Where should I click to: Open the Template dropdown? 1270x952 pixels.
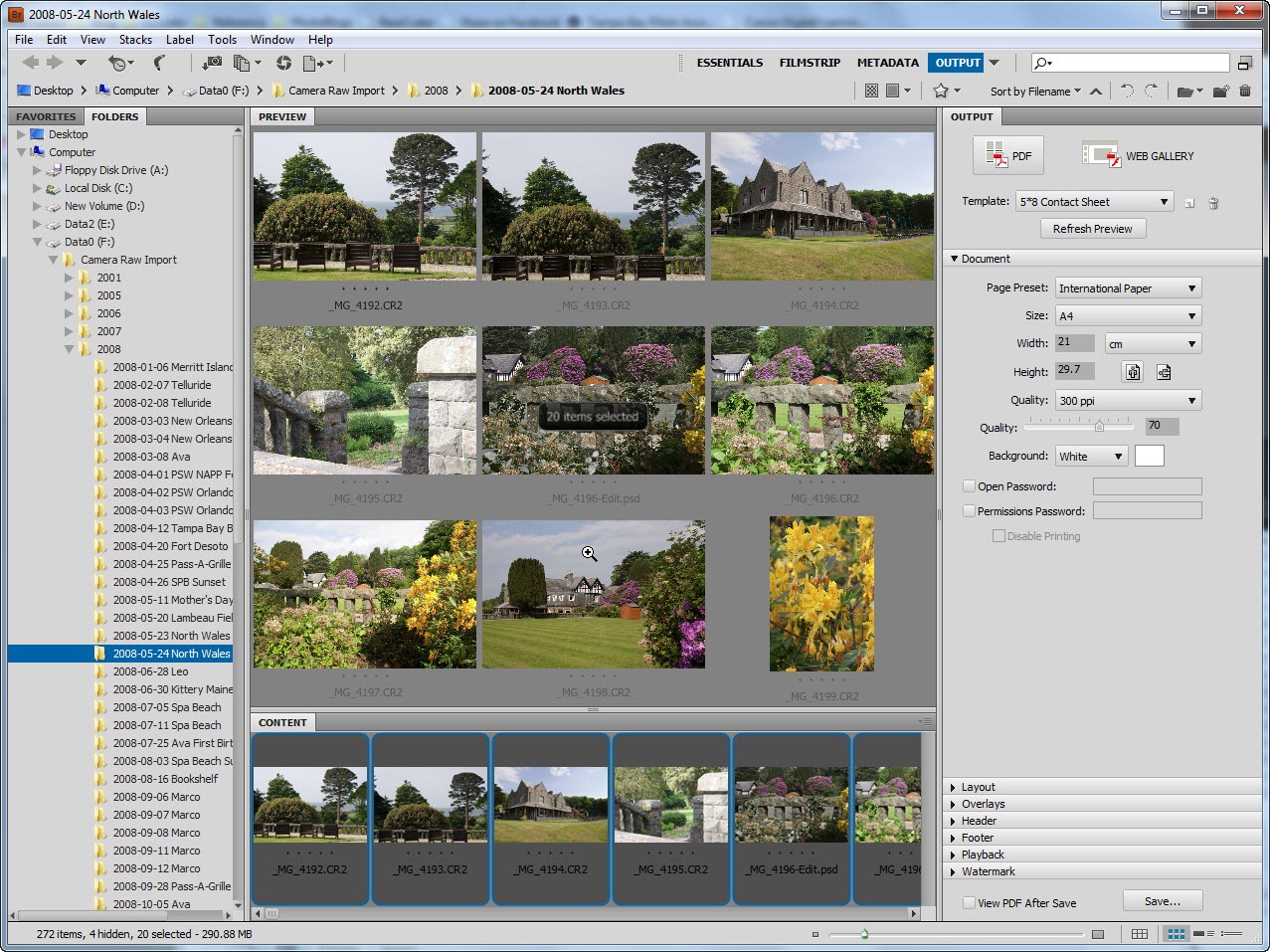[x=1094, y=202]
